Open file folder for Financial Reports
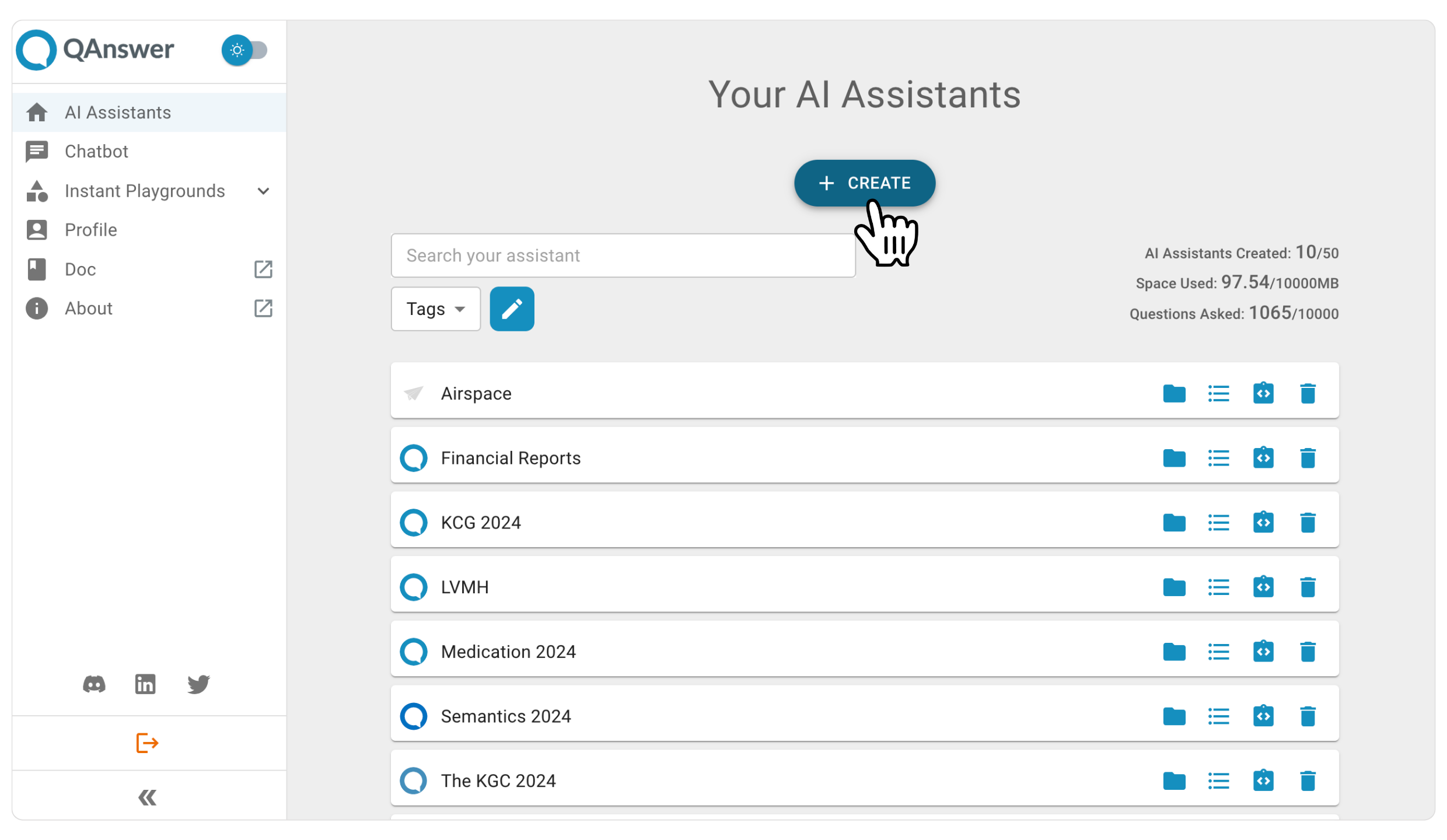 (1174, 458)
